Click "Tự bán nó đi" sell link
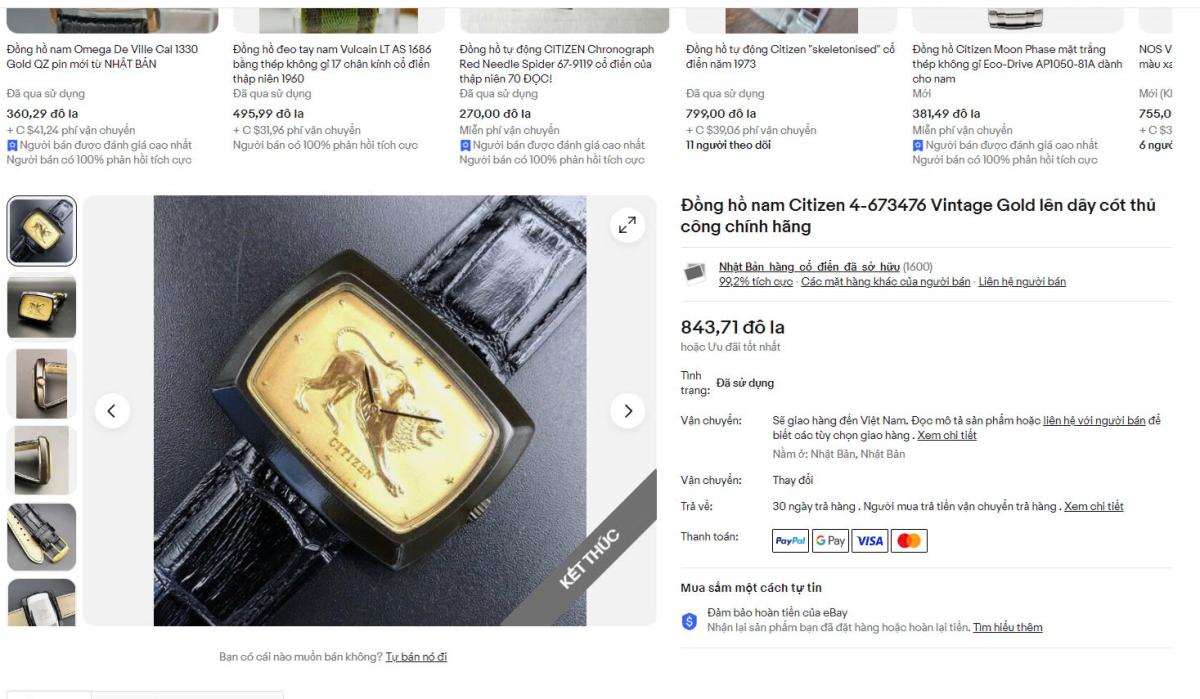 (x=416, y=657)
